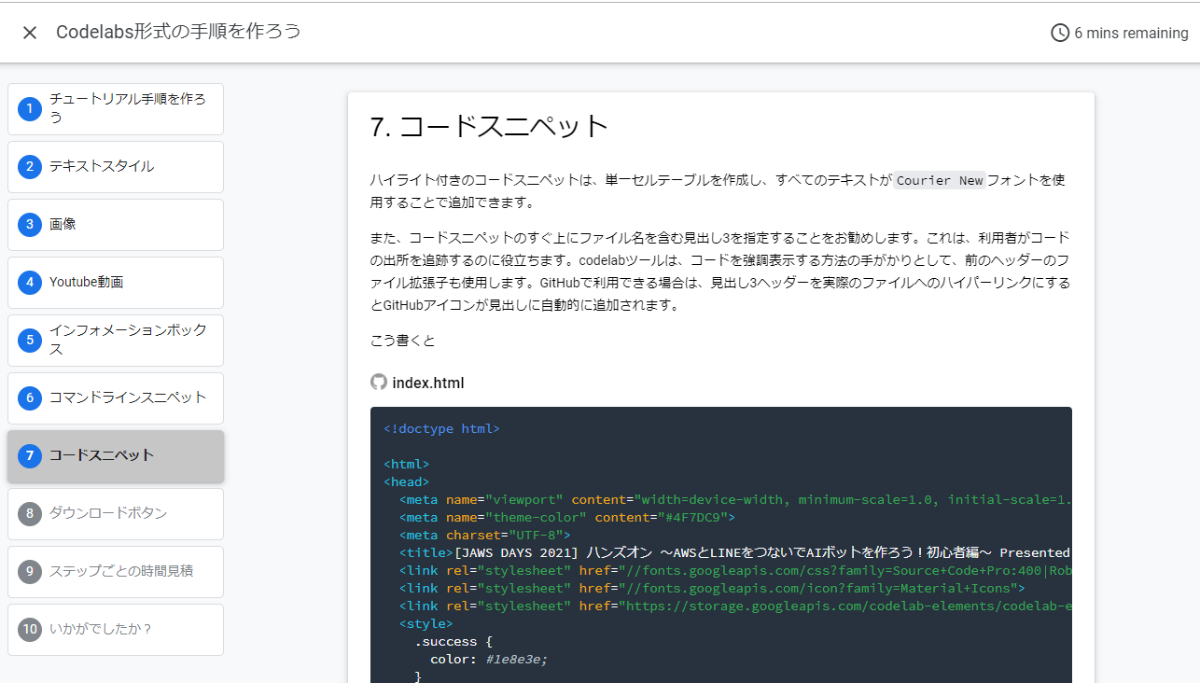Open the Youtube動画 step
Viewport: 1200px width, 683px height.
[116, 283]
